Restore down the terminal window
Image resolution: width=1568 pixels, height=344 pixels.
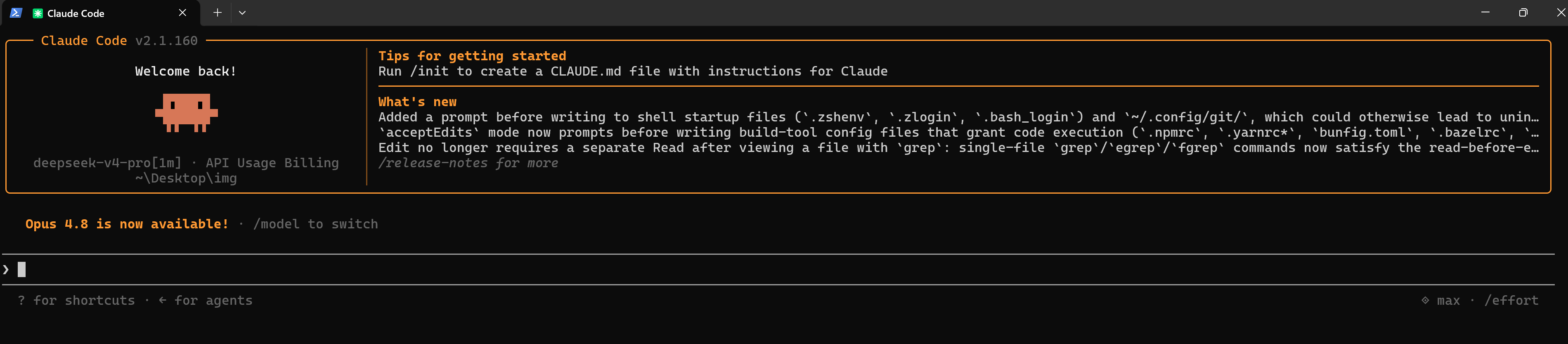(1523, 13)
